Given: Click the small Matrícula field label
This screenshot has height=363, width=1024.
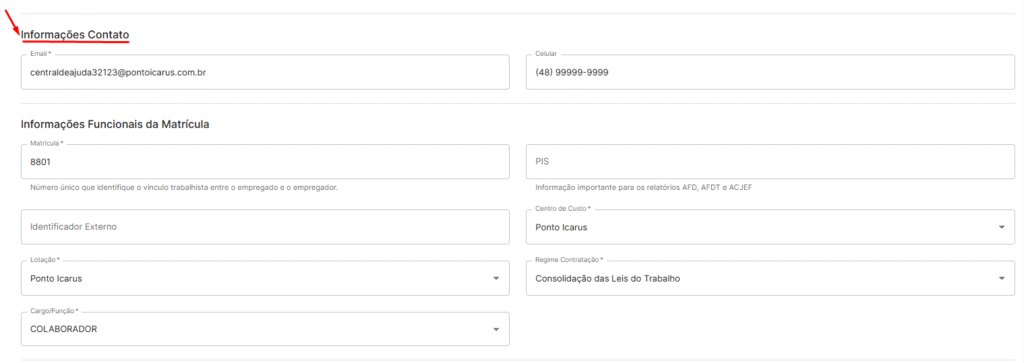Looking at the screenshot, I should [x=44, y=143].
